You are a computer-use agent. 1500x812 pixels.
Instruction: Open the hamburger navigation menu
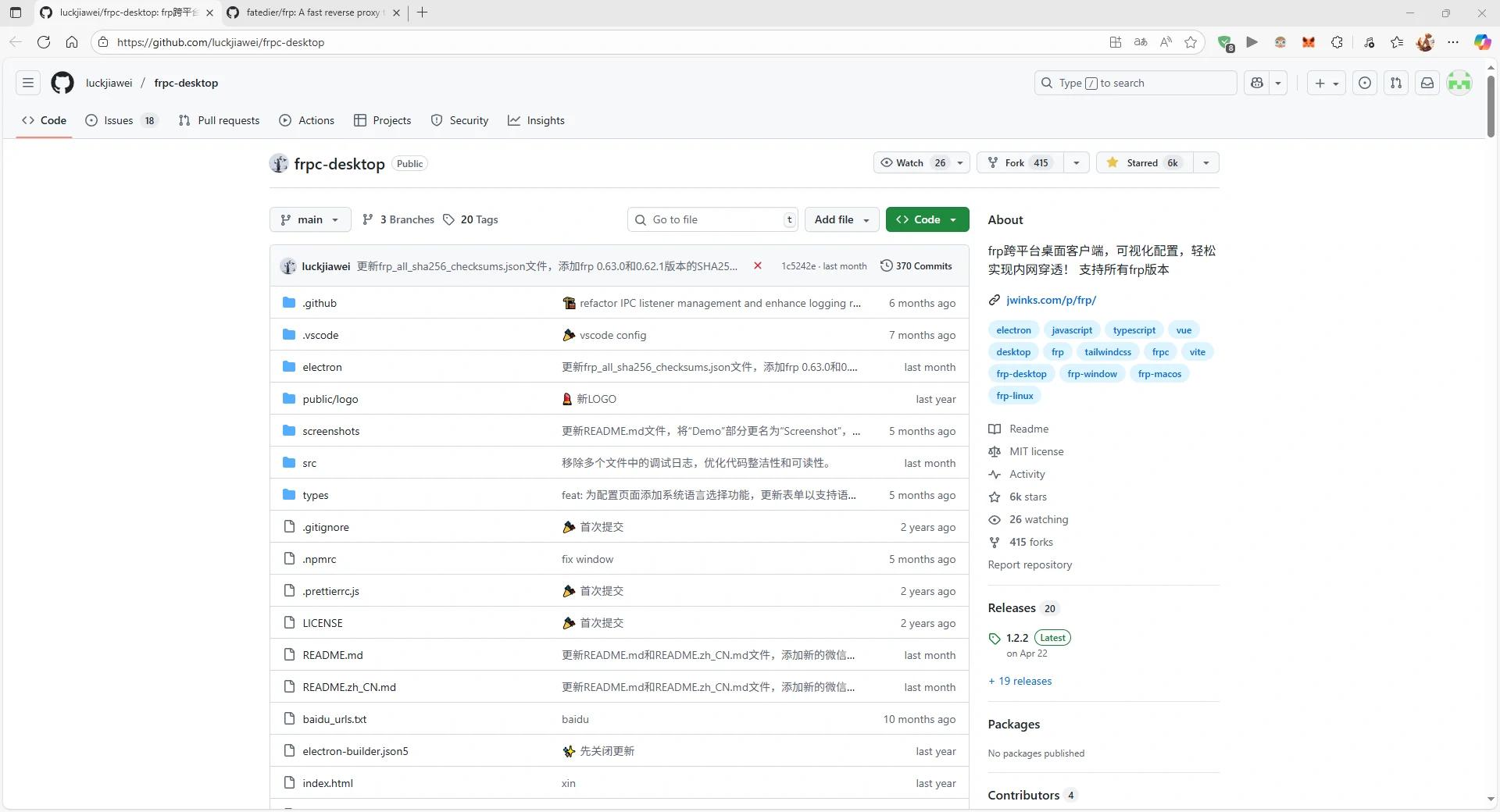coord(28,83)
